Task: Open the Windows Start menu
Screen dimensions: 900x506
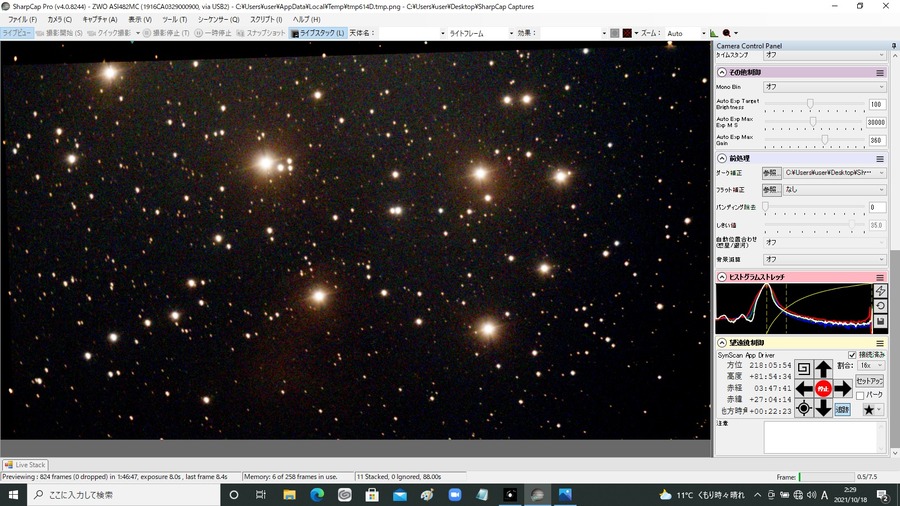Action: point(13,495)
